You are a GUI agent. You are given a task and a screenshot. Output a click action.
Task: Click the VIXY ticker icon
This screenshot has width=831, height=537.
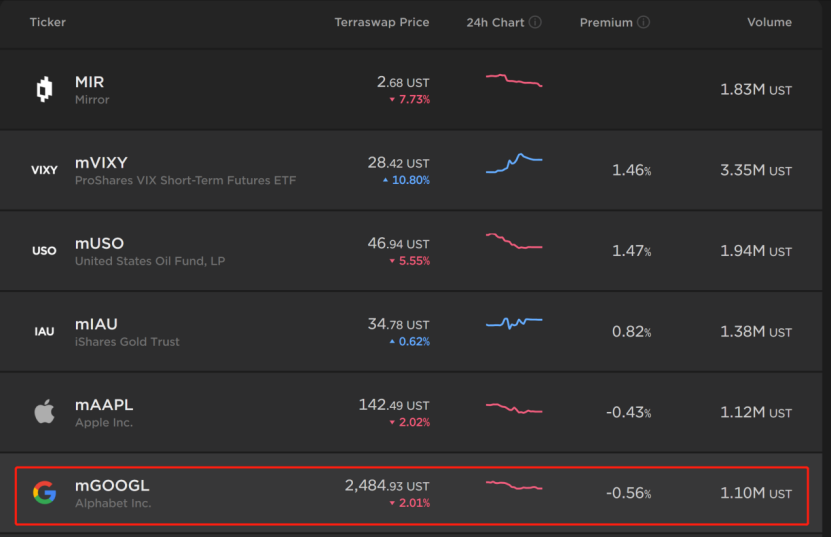[x=44, y=171]
